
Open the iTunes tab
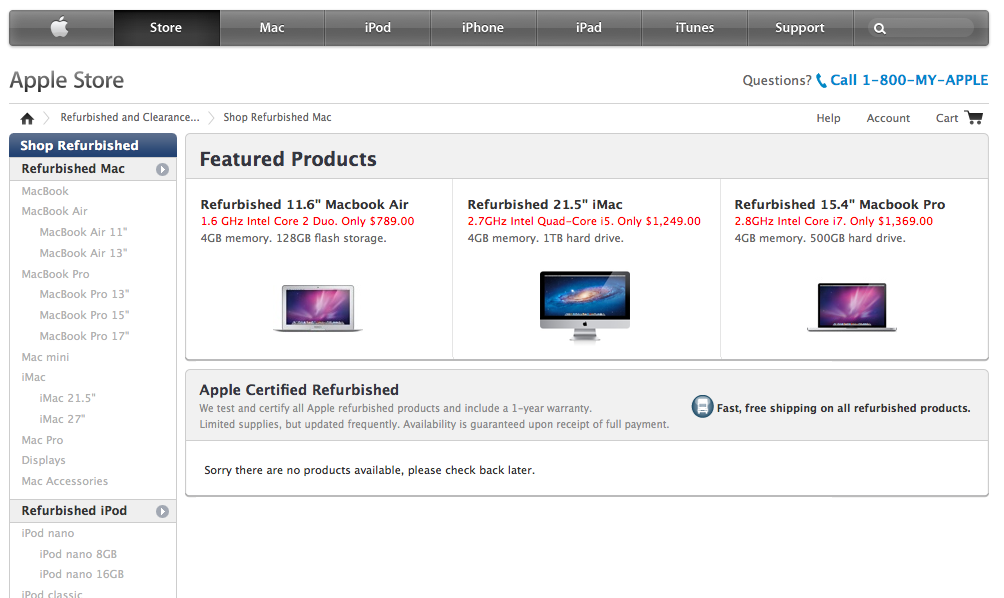(695, 28)
